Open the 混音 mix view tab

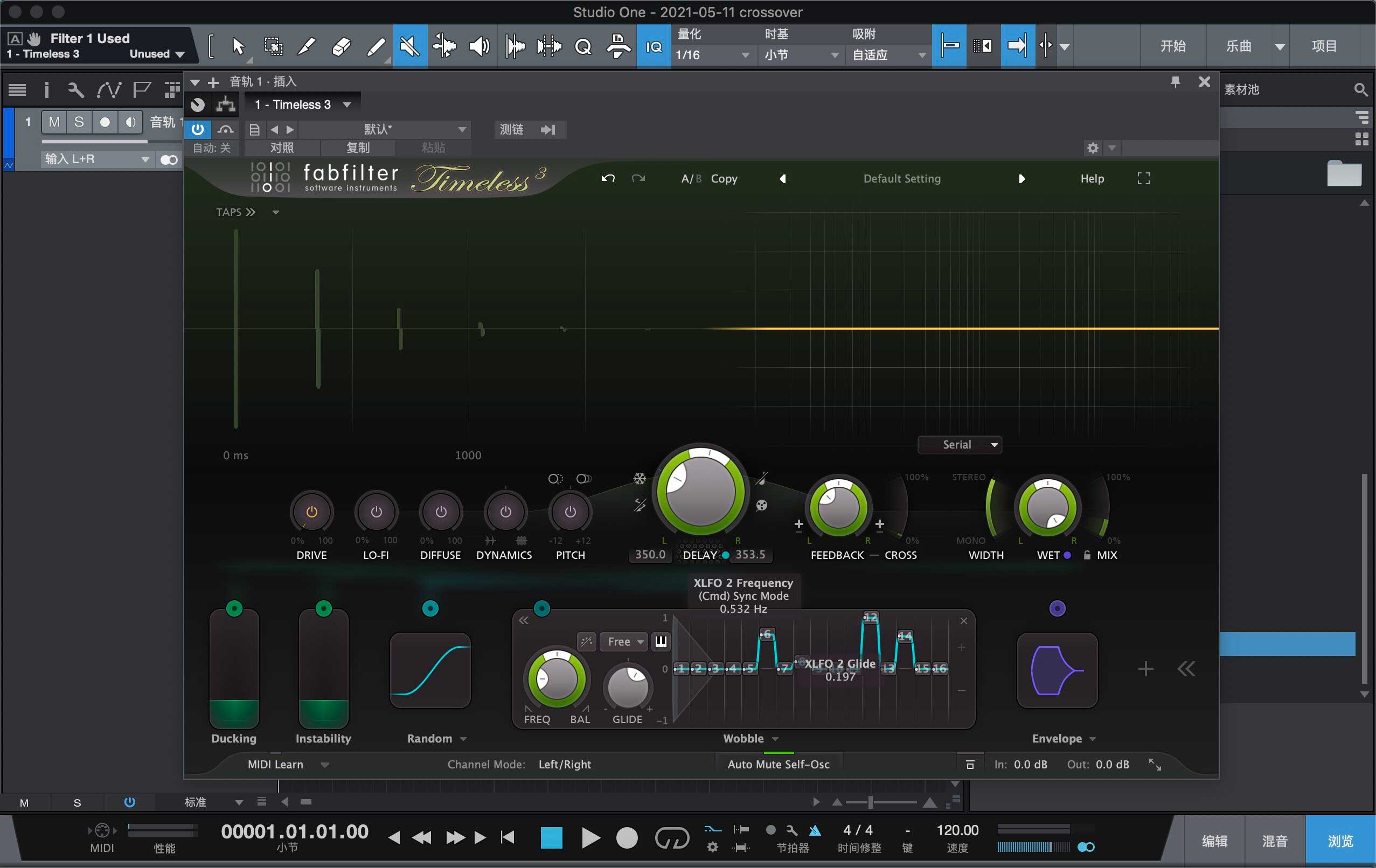click(1274, 841)
